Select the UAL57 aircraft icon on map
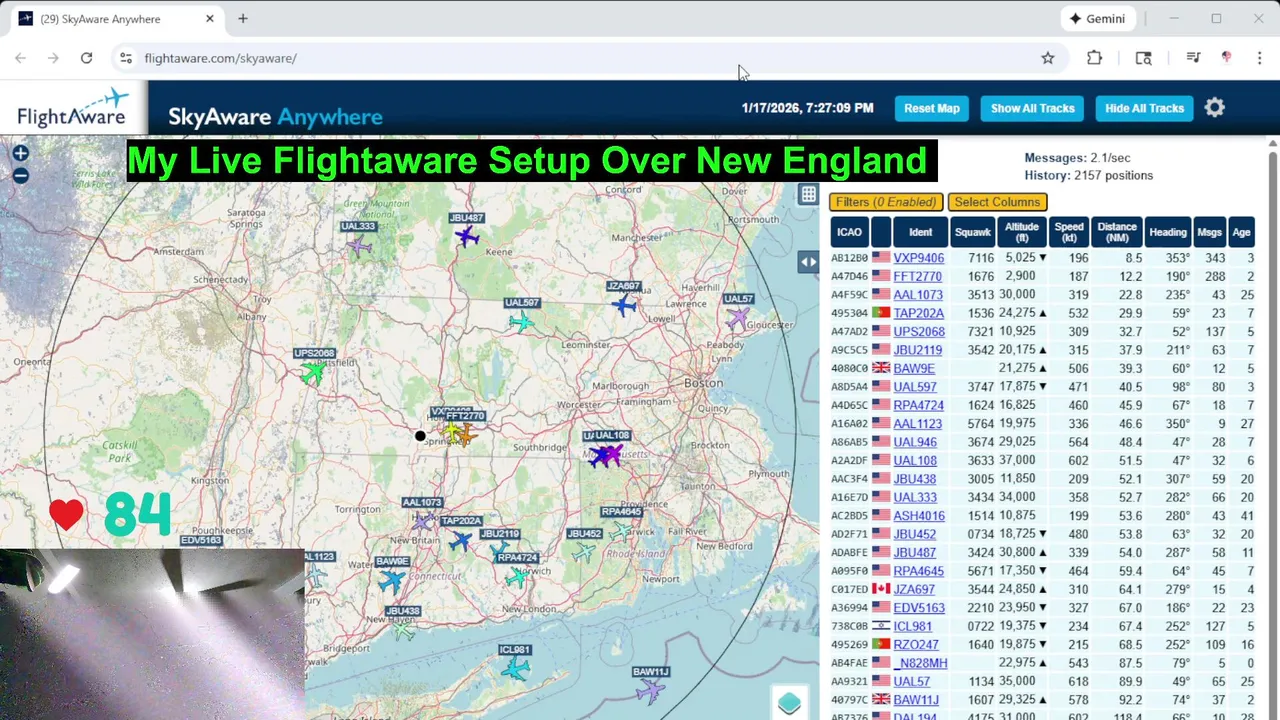 point(738,318)
